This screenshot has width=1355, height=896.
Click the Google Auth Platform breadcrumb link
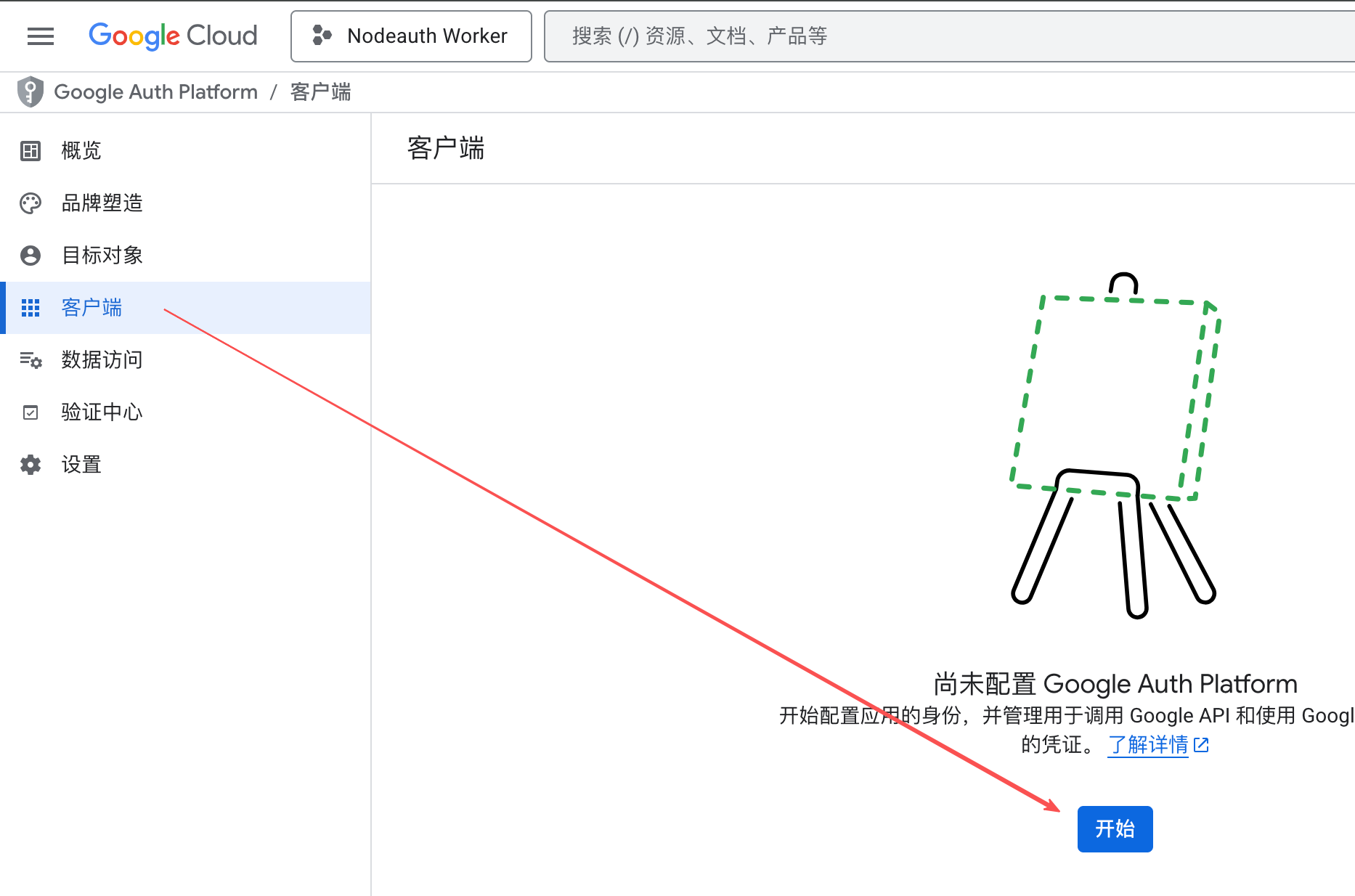click(155, 92)
